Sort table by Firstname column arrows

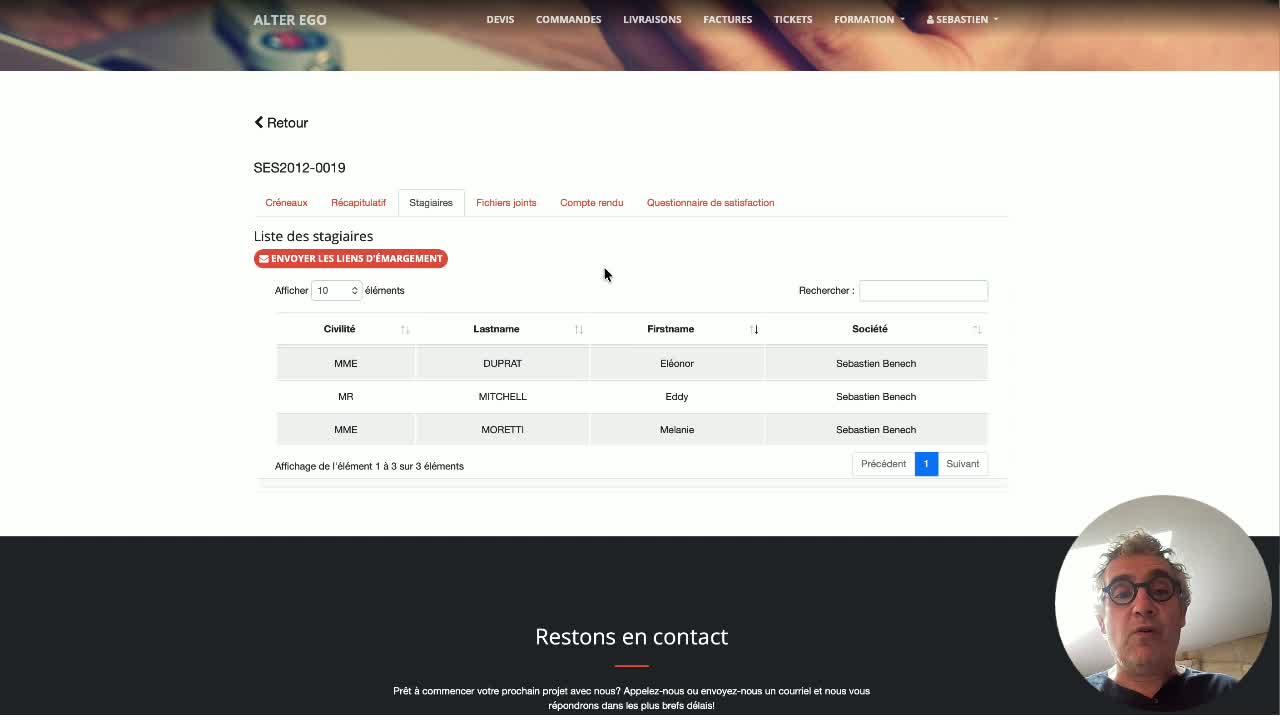point(754,330)
